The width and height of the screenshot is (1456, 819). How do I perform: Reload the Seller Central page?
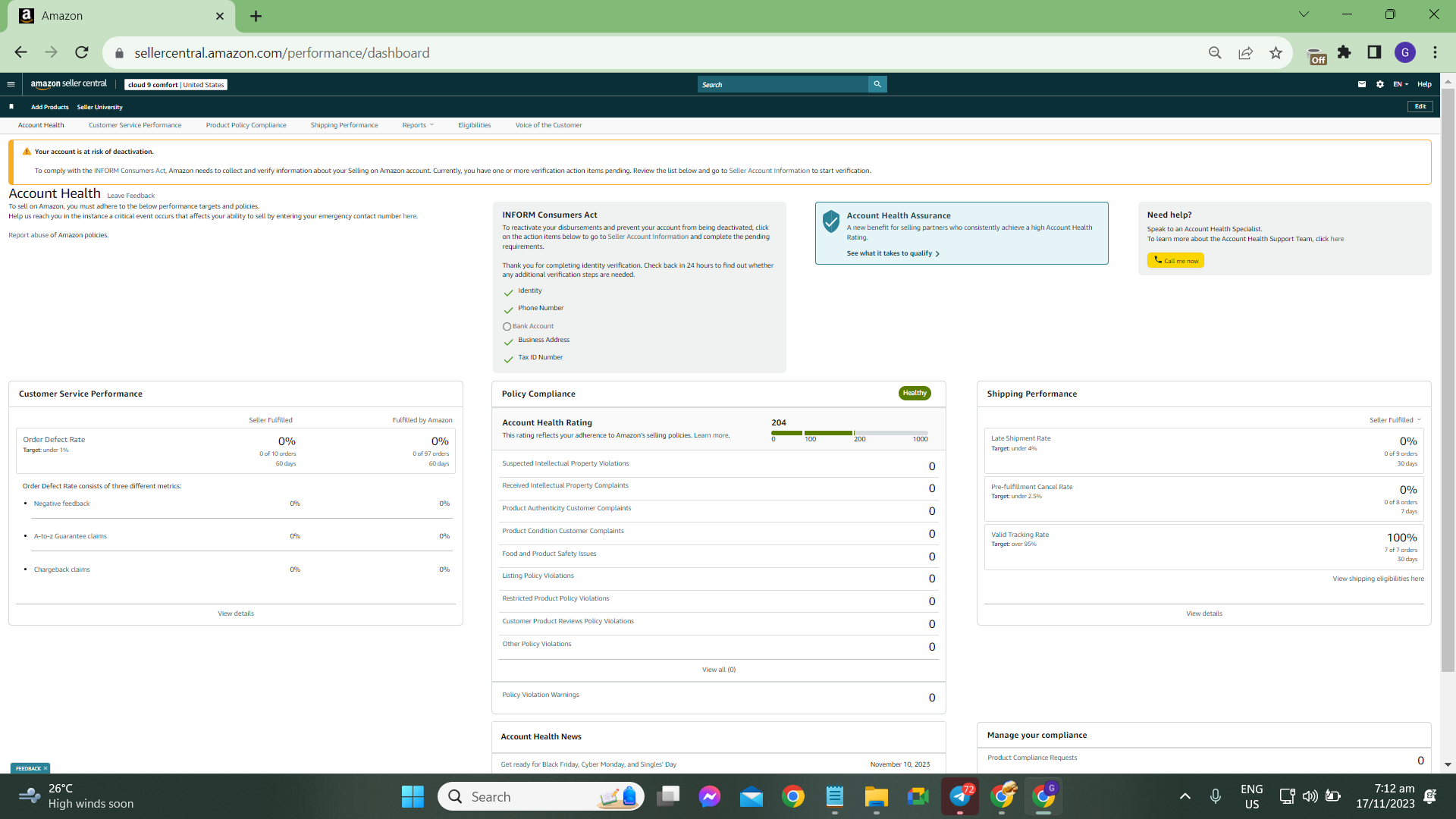click(x=82, y=52)
